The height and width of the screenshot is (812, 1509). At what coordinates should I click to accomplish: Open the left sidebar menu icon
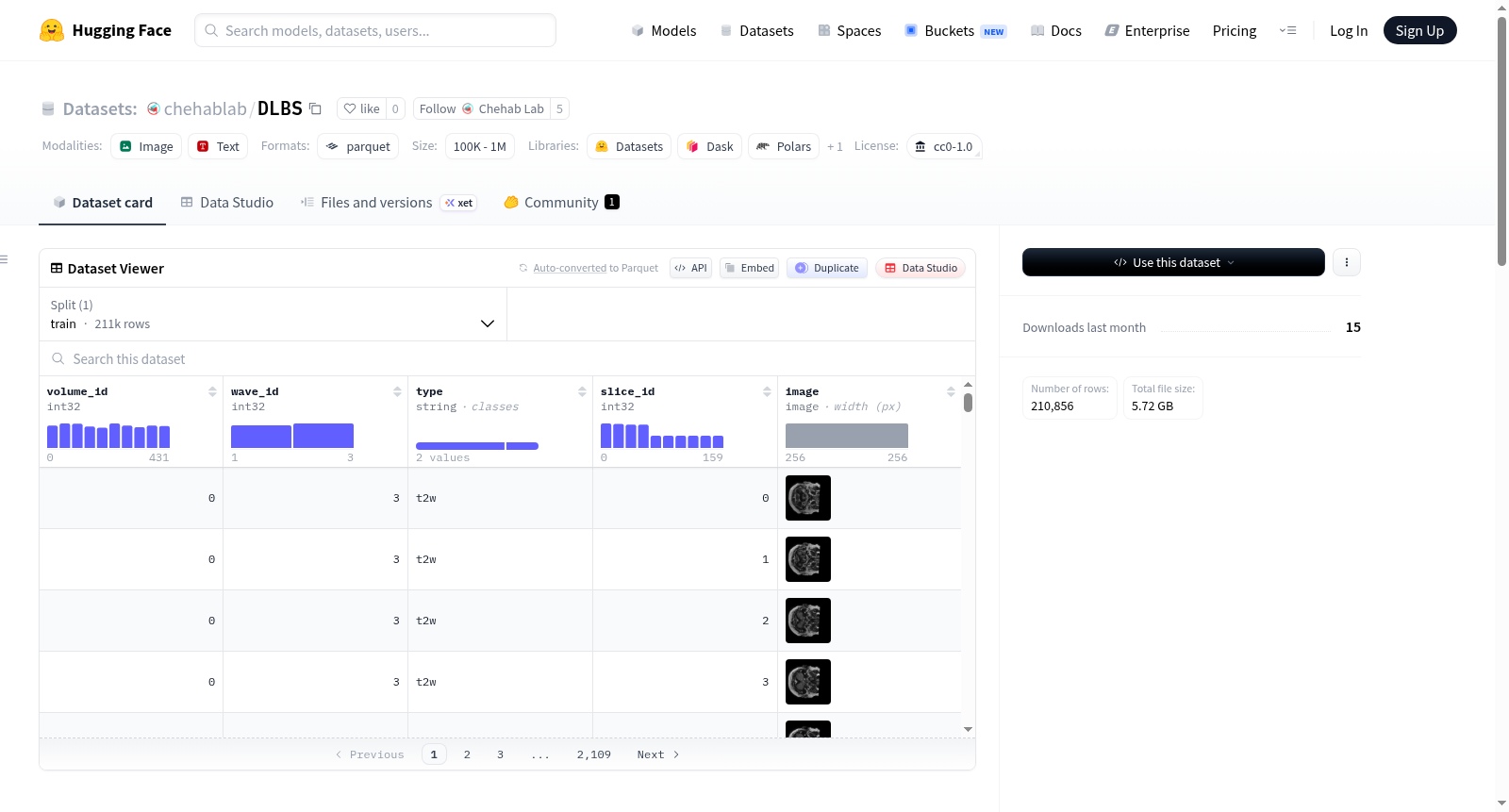4,259
